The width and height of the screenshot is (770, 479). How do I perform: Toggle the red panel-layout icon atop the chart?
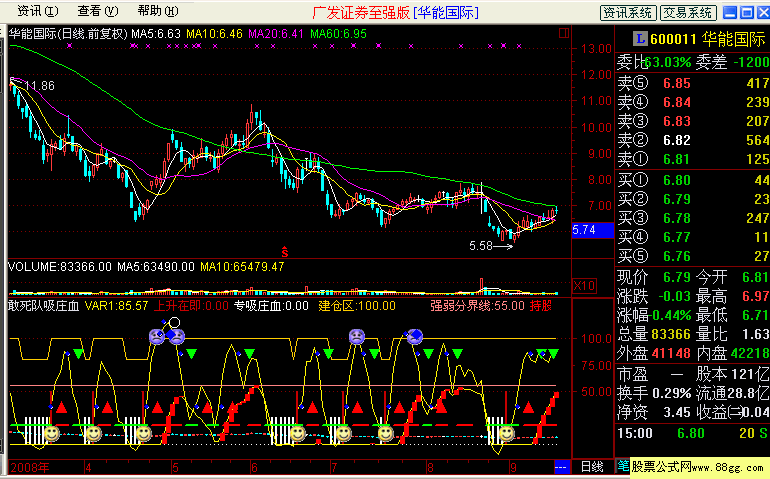point(564,33)
